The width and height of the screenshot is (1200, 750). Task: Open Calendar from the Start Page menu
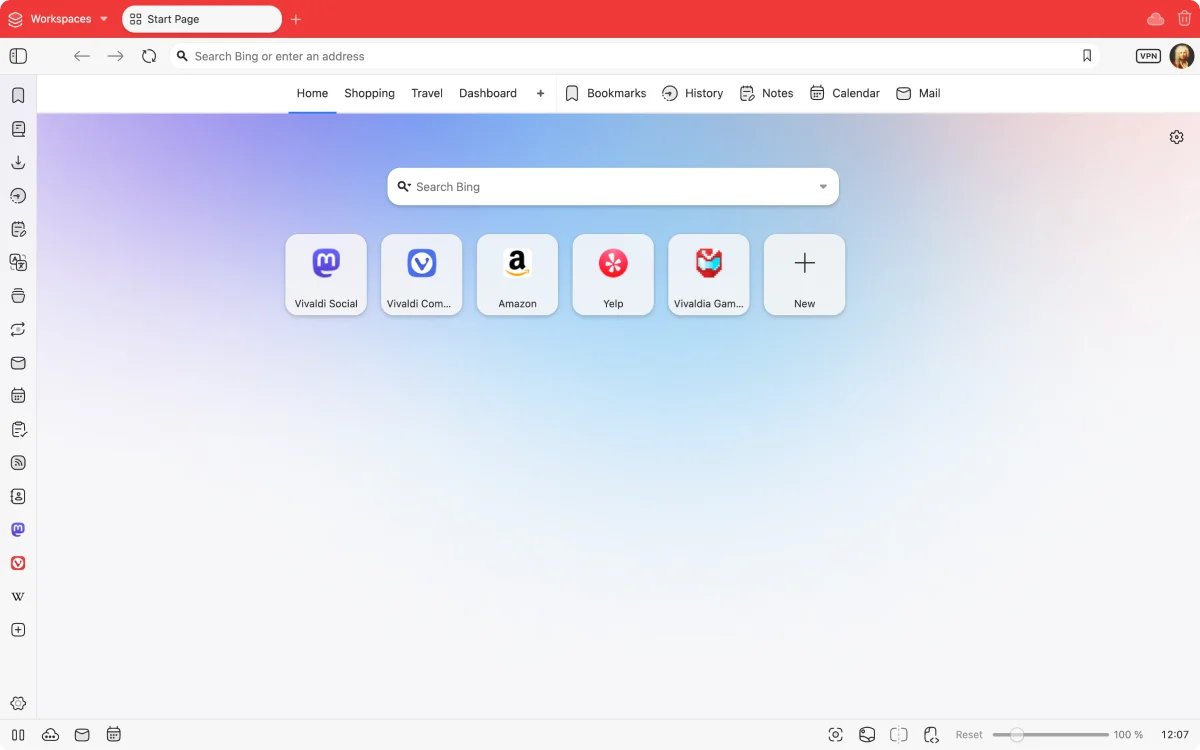coord(845,93)
